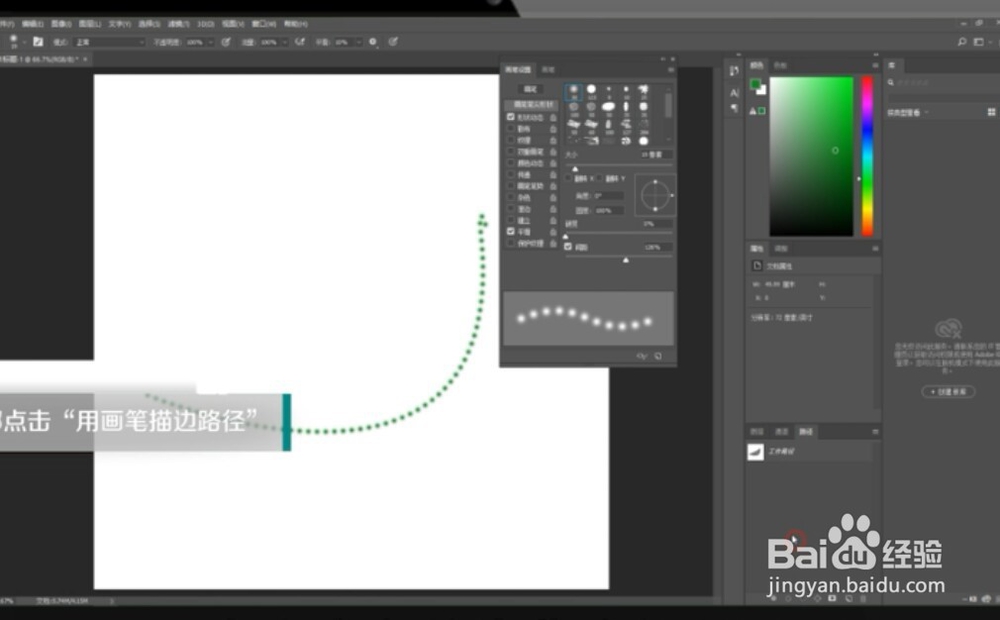This screenshot has width=1000, height=620.
Task: Check the 翻转 Y flip checkbox
Action: click(599, 179)
